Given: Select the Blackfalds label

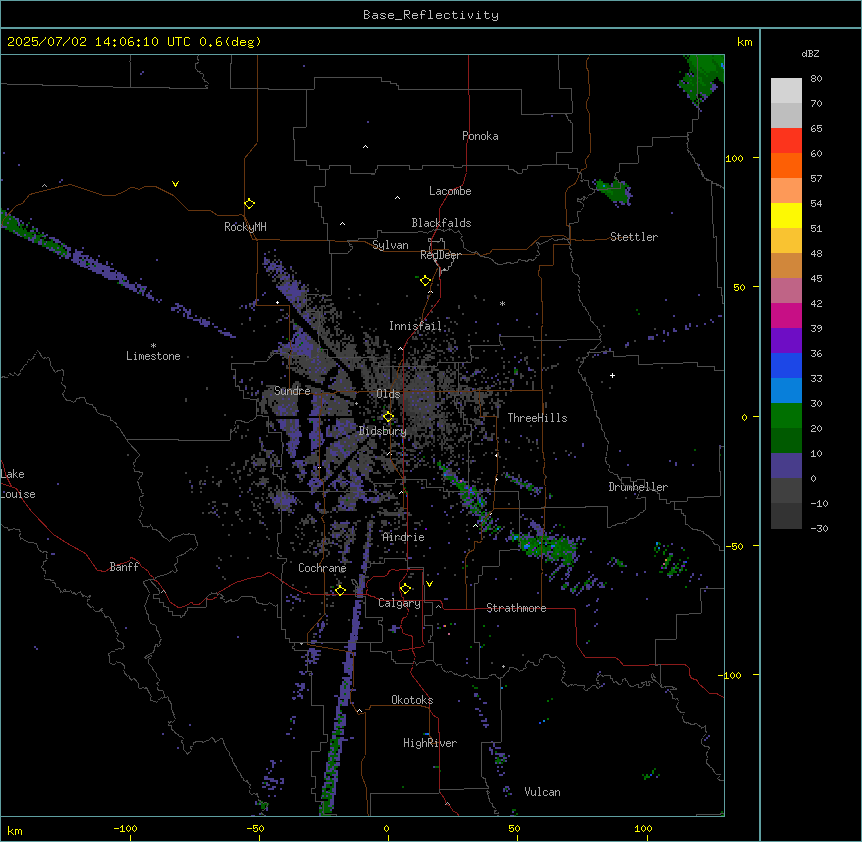Looking at the screenshot, I should 441,223.
